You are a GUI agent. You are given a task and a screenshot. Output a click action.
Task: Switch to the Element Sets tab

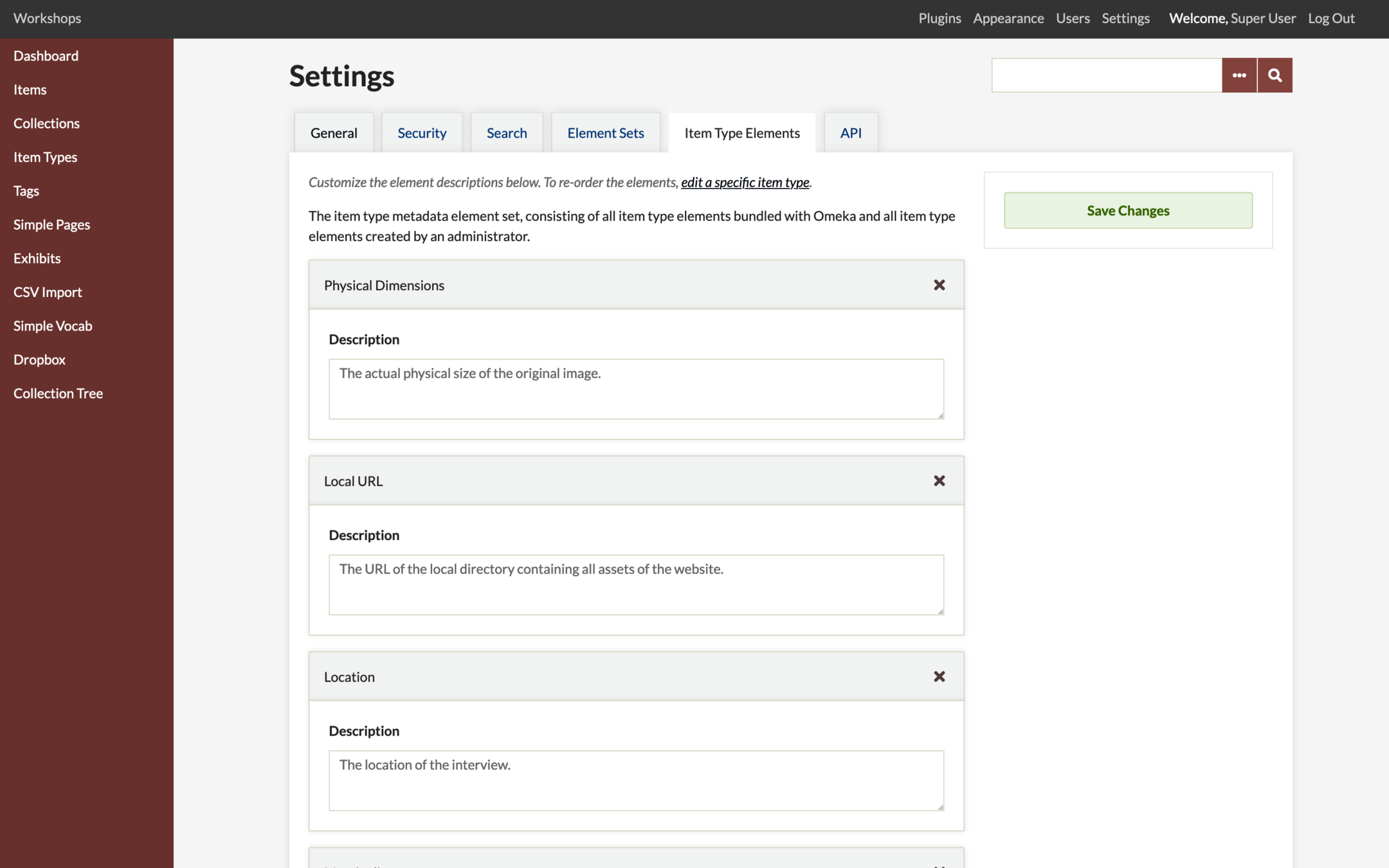pyautogui.click(x=605, y=133)
